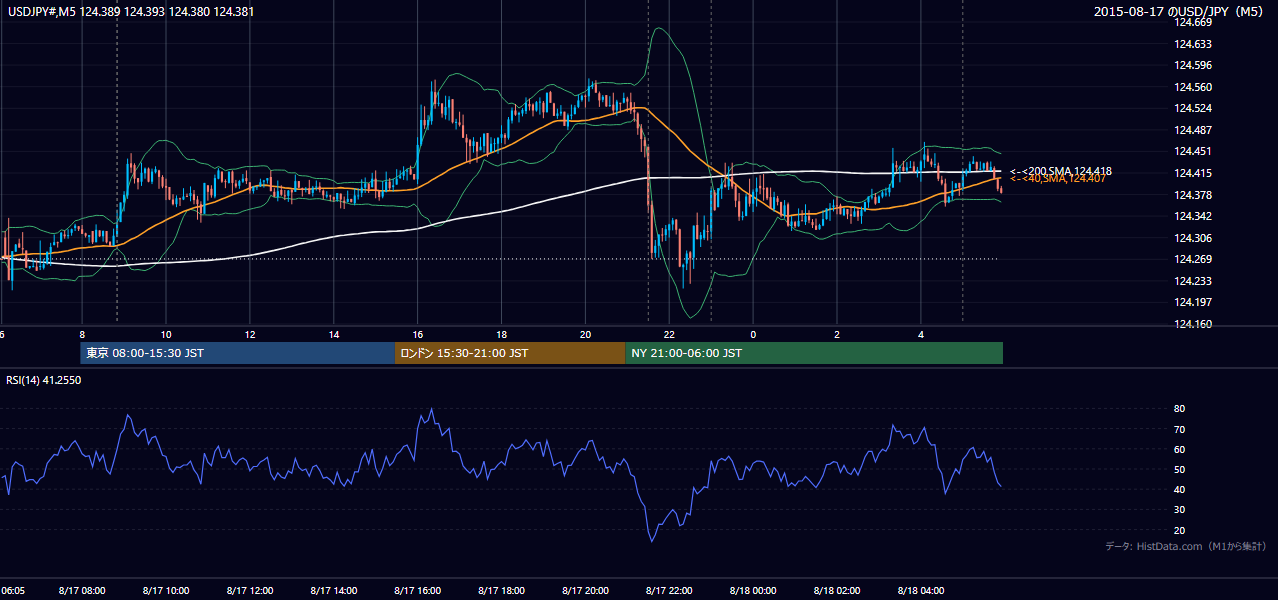
Task: Click the 124.669 price axis label
Action: point(1193,22)
